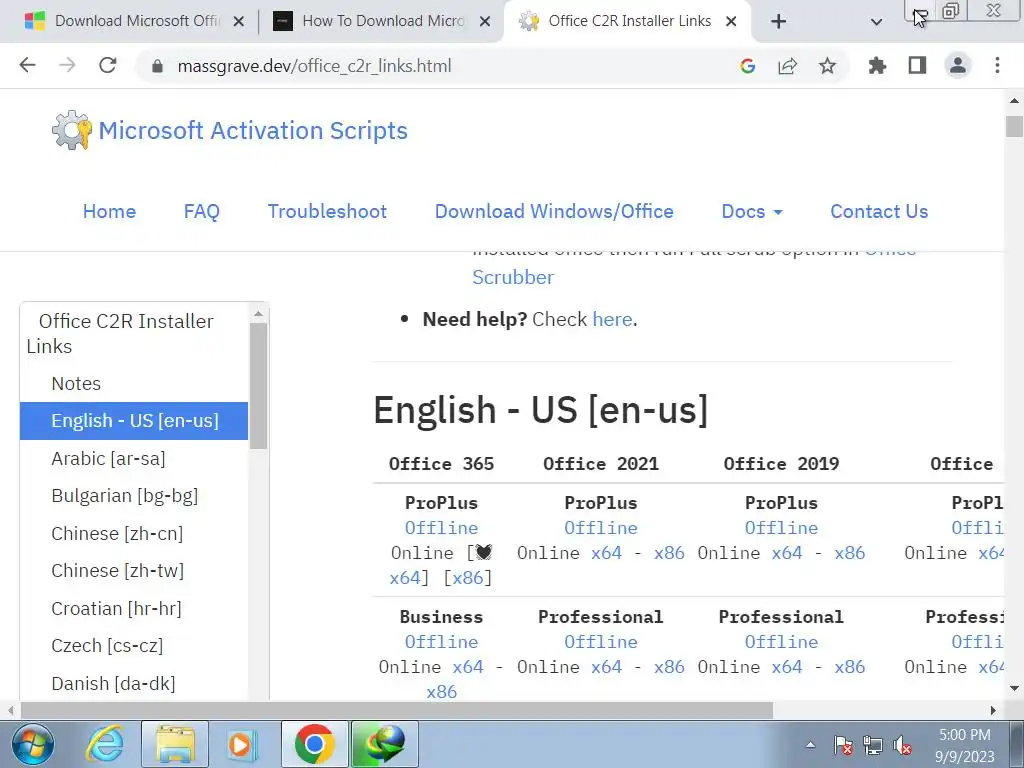Image resolution: width=1024 pixels, height=768 pixels.
Task: Open Download Windows/Office nav link
Action: [554, 212]
